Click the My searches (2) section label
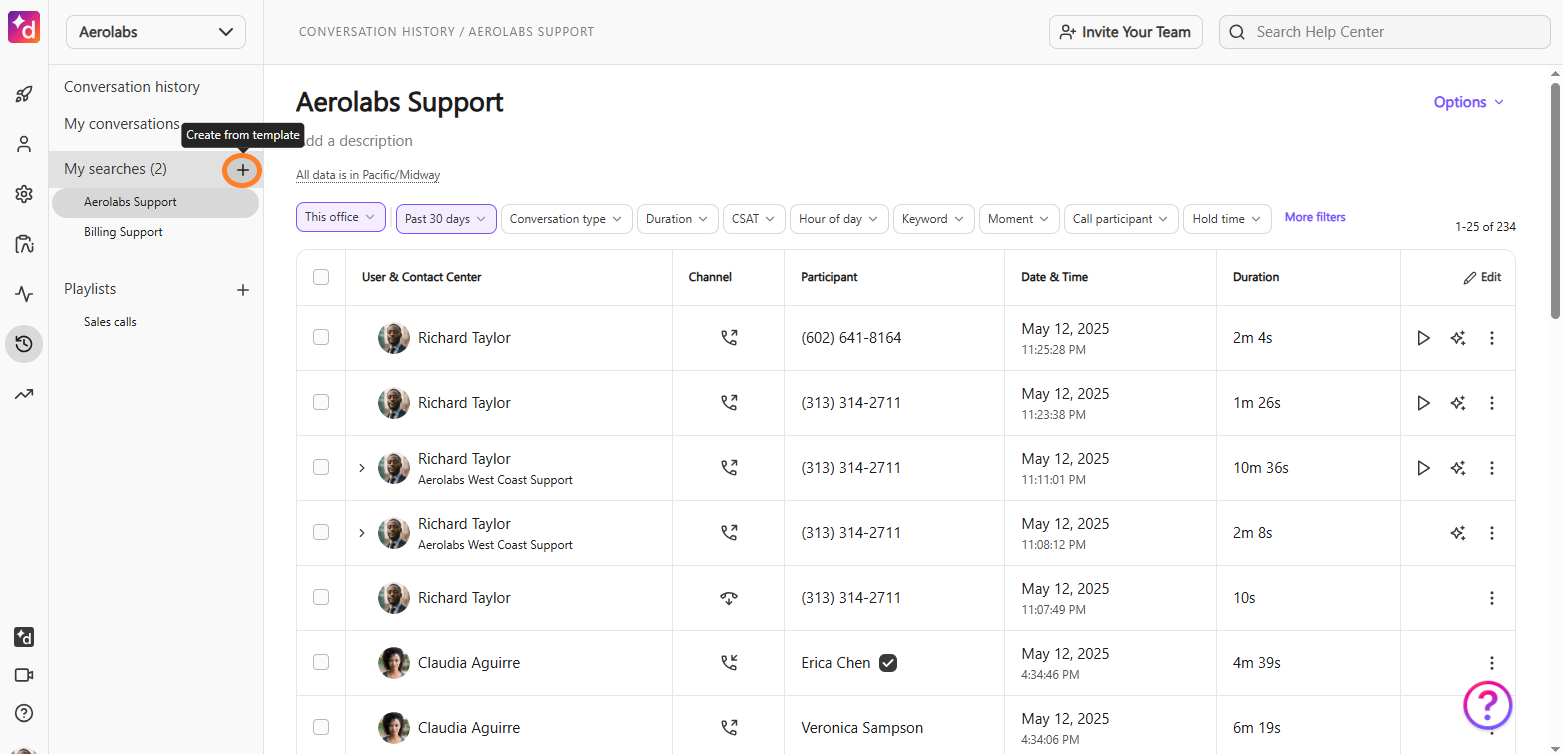This screenshot has width=1563, height=754. click(115, 169)
